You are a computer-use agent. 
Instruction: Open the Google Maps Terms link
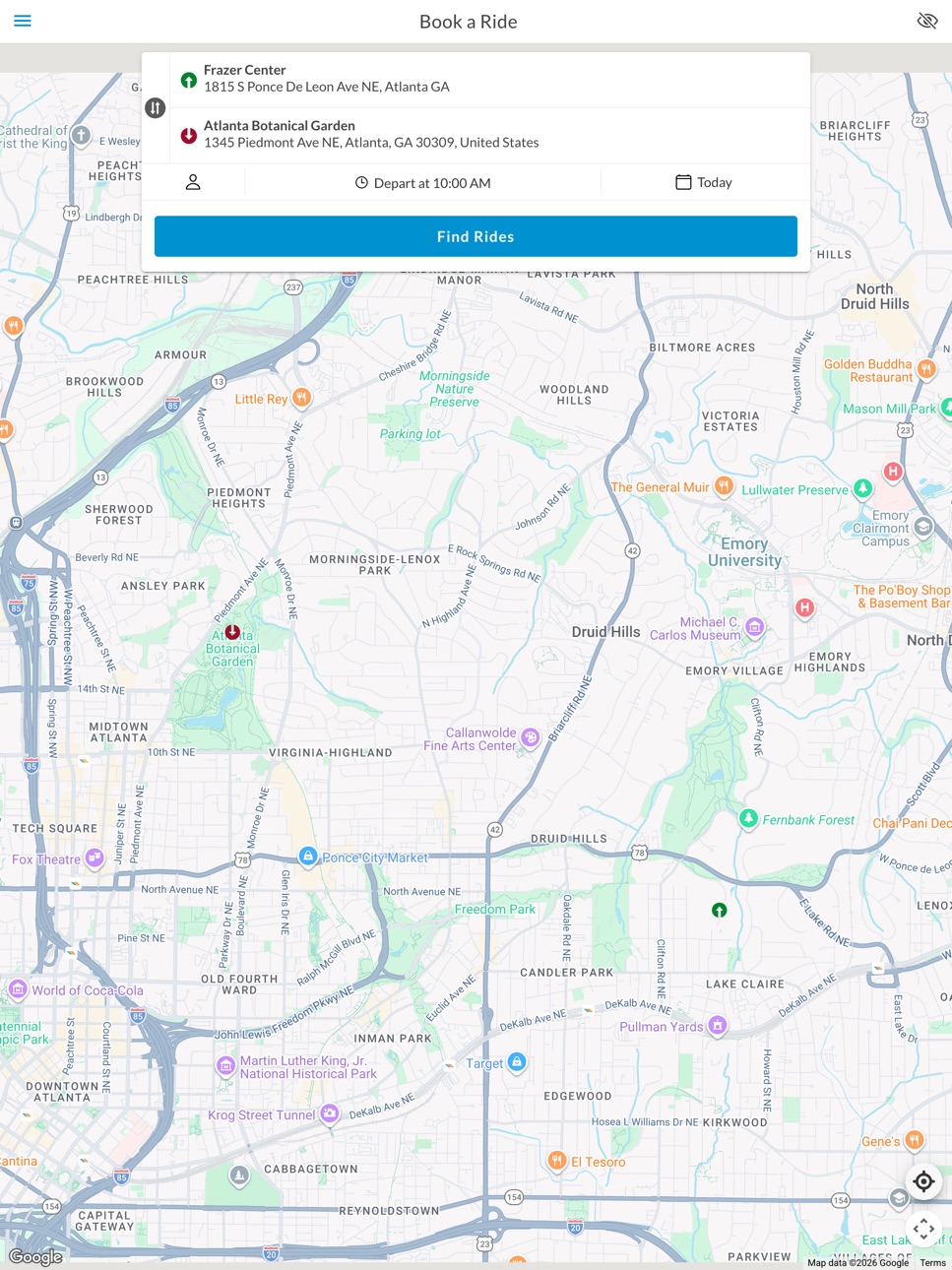pyautogui.click(x=933, y=1263)
